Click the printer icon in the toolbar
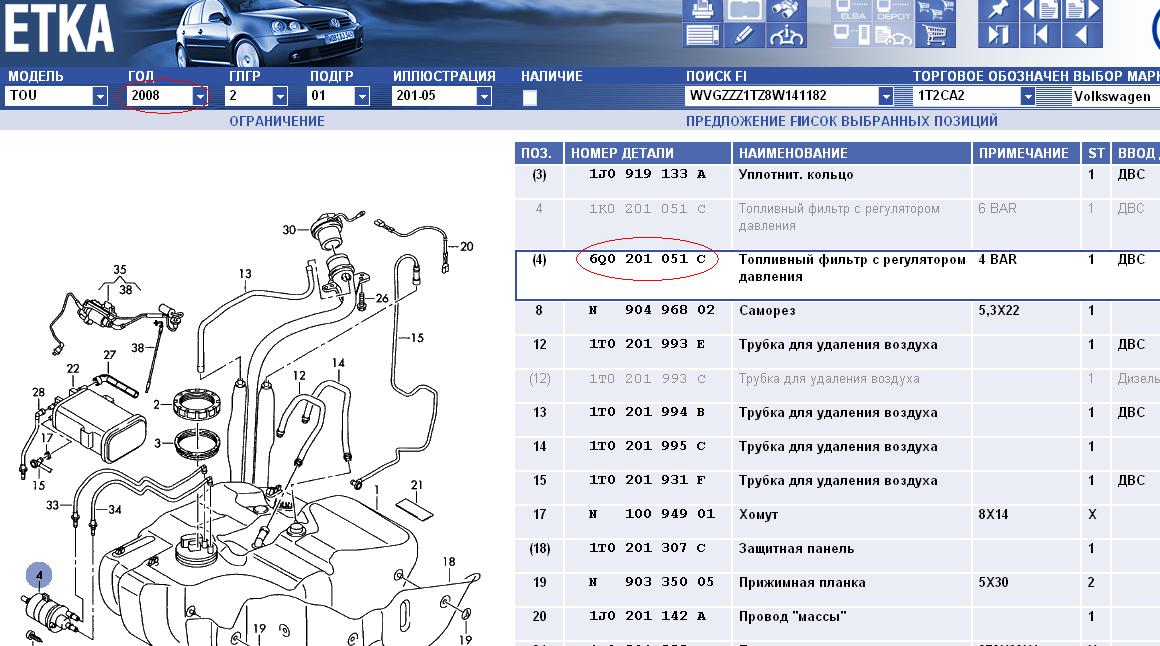 click(702, 11)
